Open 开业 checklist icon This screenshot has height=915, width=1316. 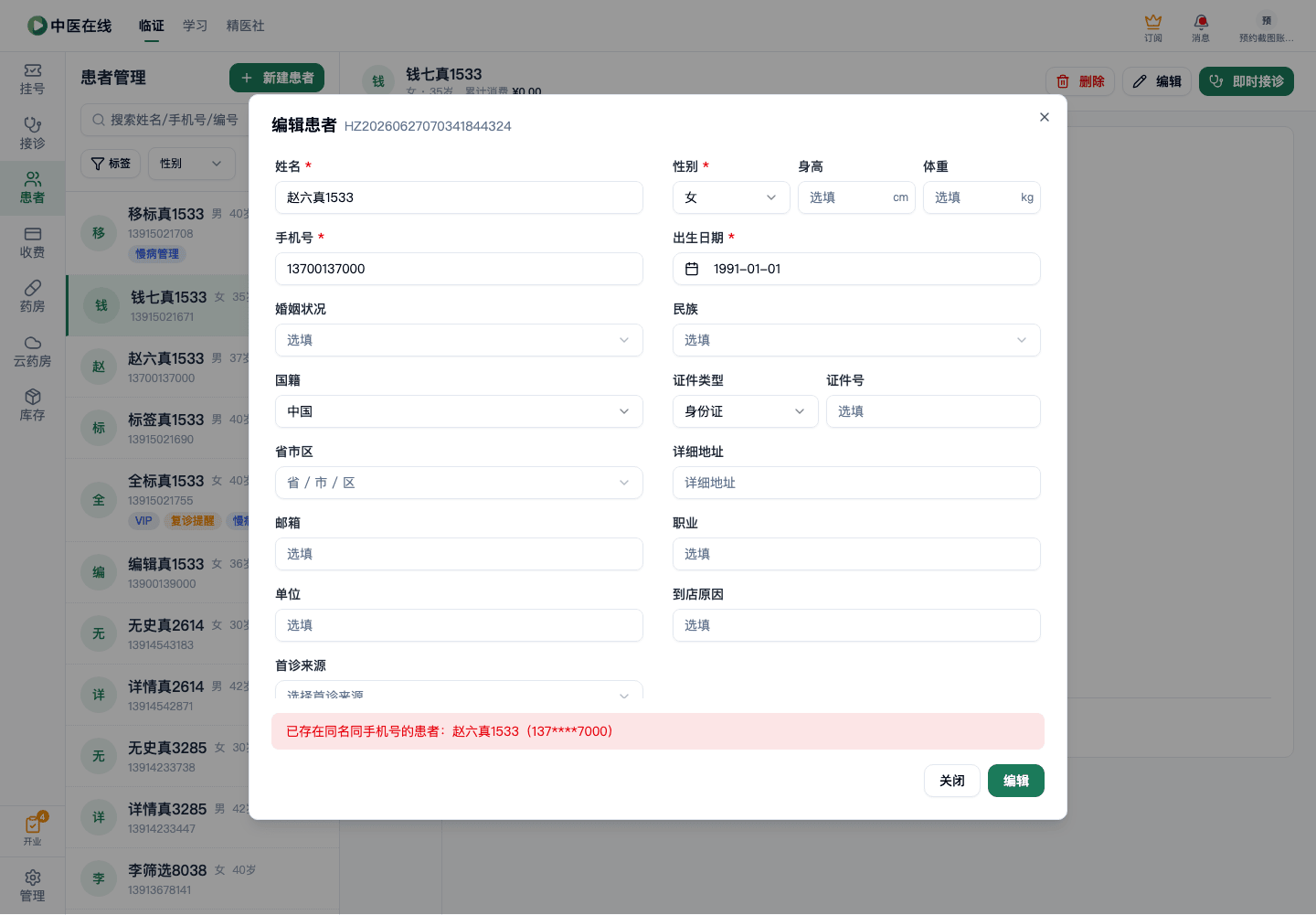32,830
